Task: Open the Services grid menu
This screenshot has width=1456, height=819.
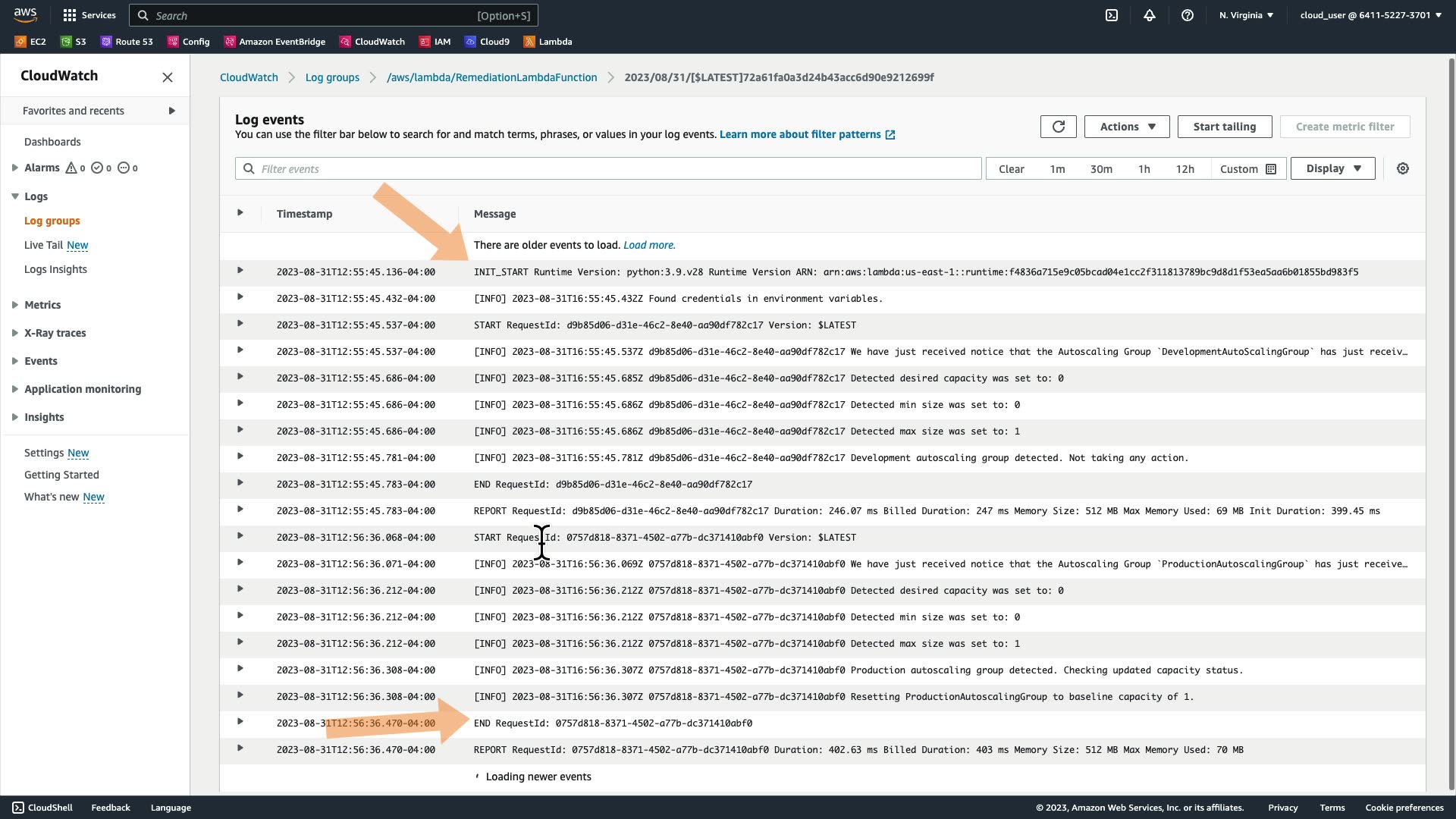Action: tap(89, 15)
